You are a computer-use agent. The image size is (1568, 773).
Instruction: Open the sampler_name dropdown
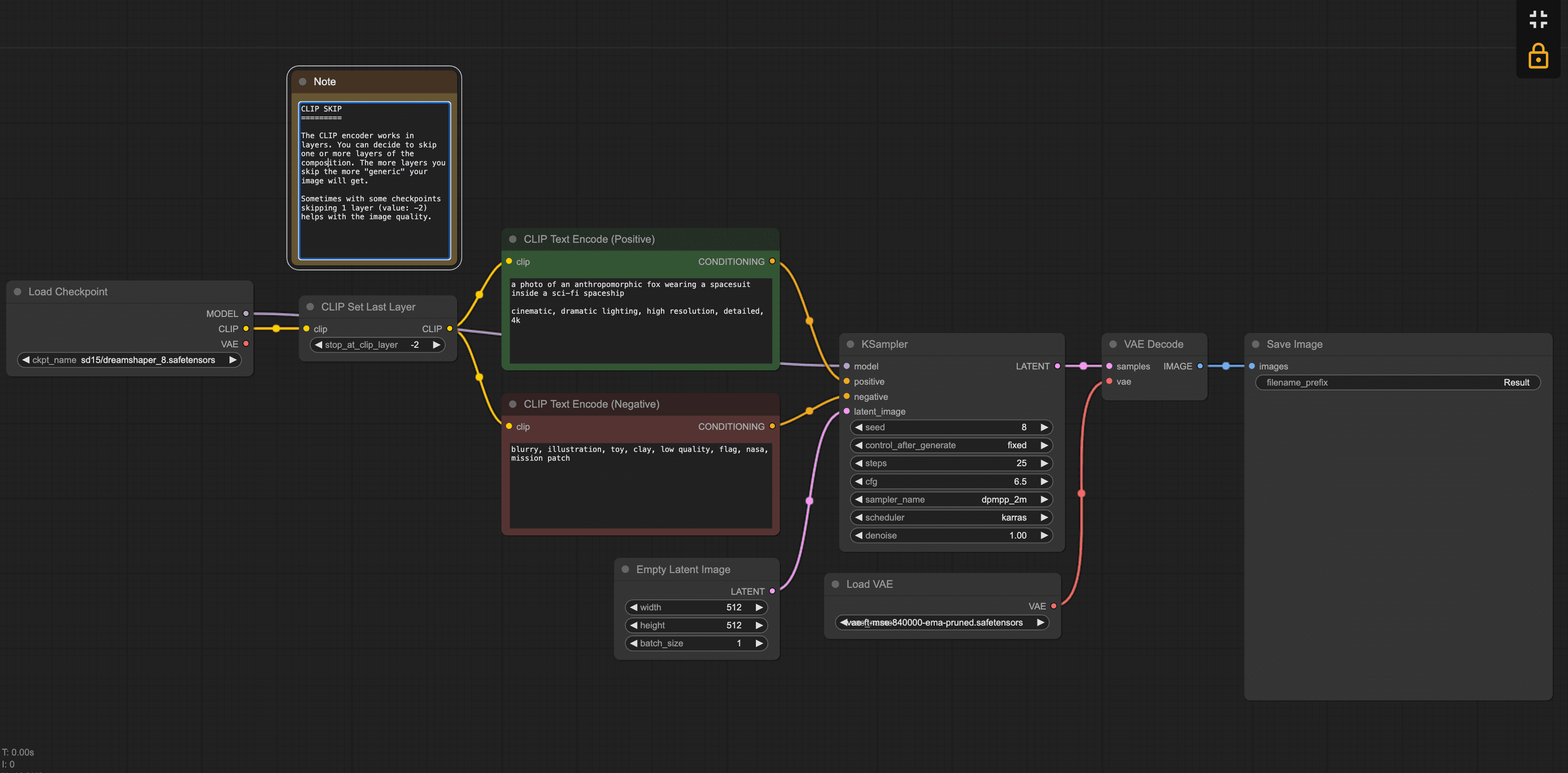951,499
